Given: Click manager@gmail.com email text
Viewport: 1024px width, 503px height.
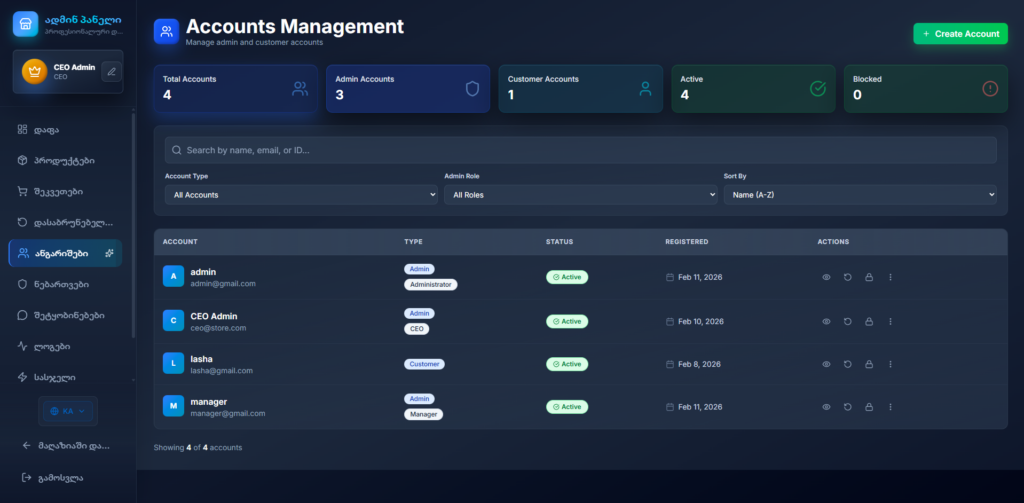Looking at the screenshot, I should point(228,414).
